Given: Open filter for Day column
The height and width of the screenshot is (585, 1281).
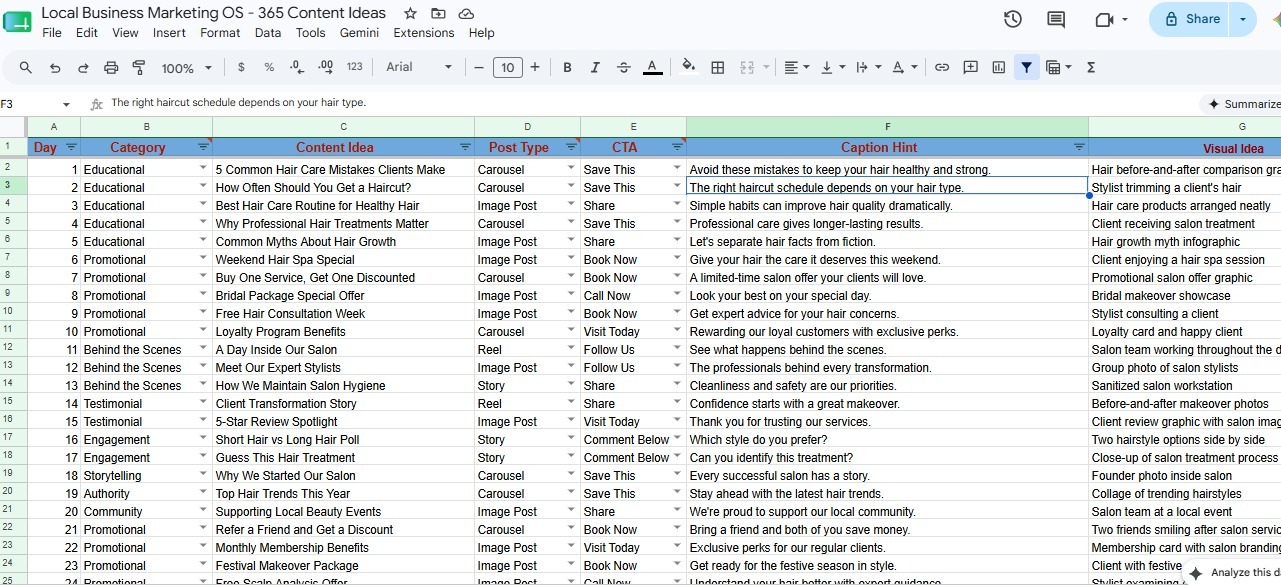Looking at the screenshot, I should point(71,147).
